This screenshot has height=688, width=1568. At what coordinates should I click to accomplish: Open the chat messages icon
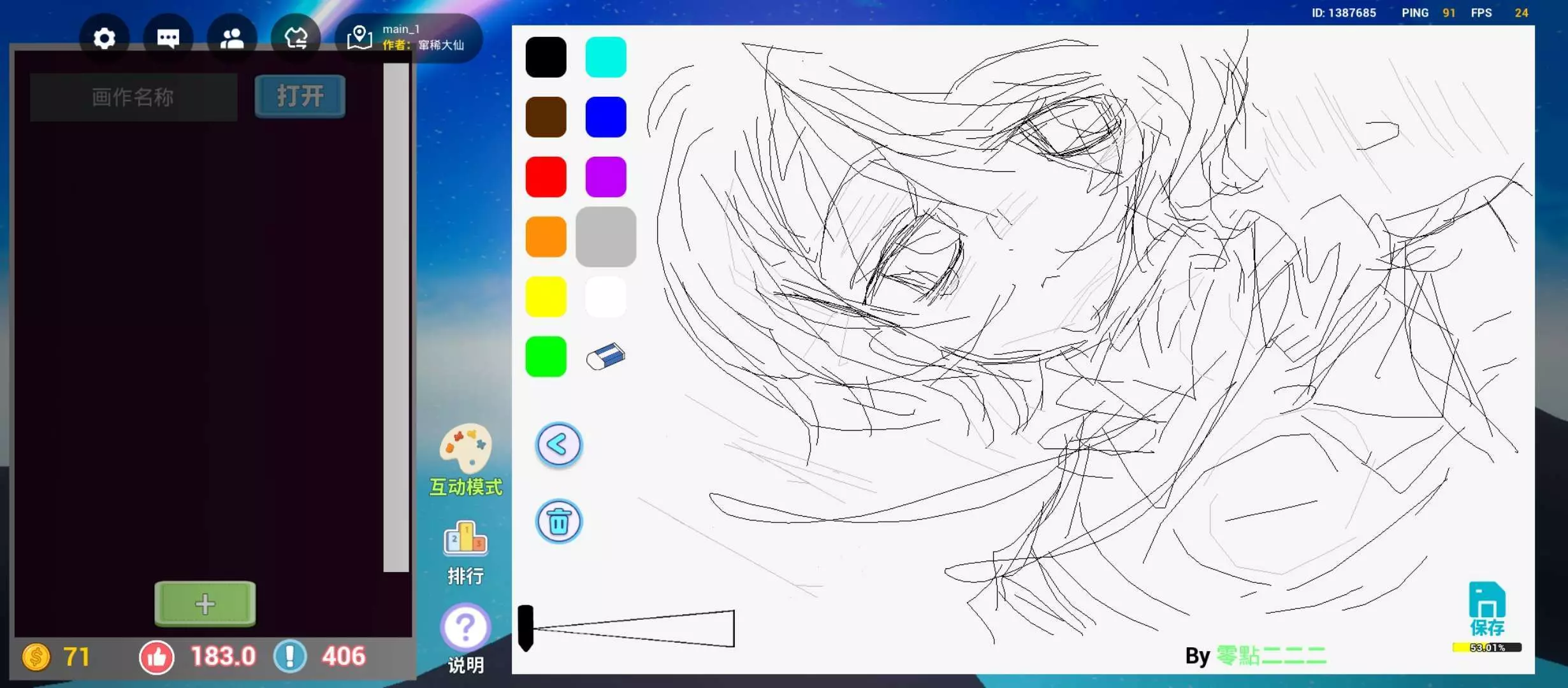[x=168, y=39]
